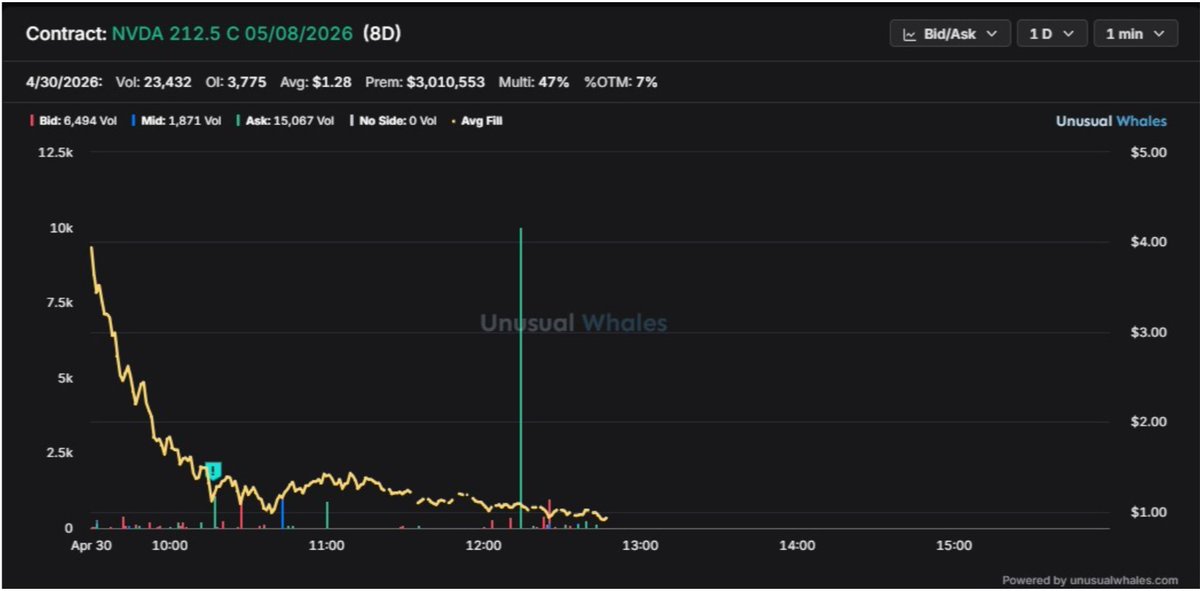Click the Multi: 47% statistic
1200x591 pixels.
pyautogui.click(x=535, y=82)
